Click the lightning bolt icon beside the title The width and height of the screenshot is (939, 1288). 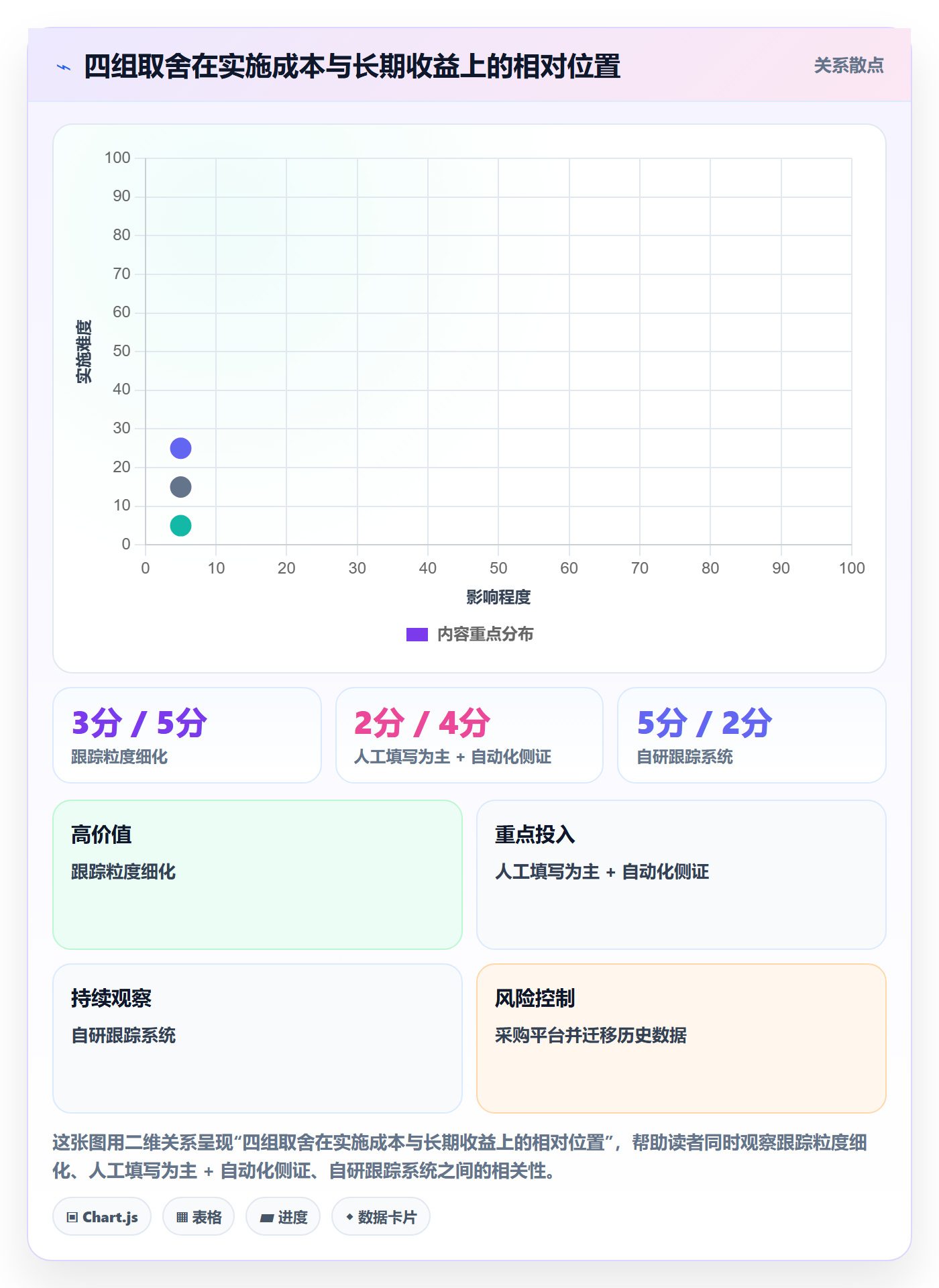64,67
